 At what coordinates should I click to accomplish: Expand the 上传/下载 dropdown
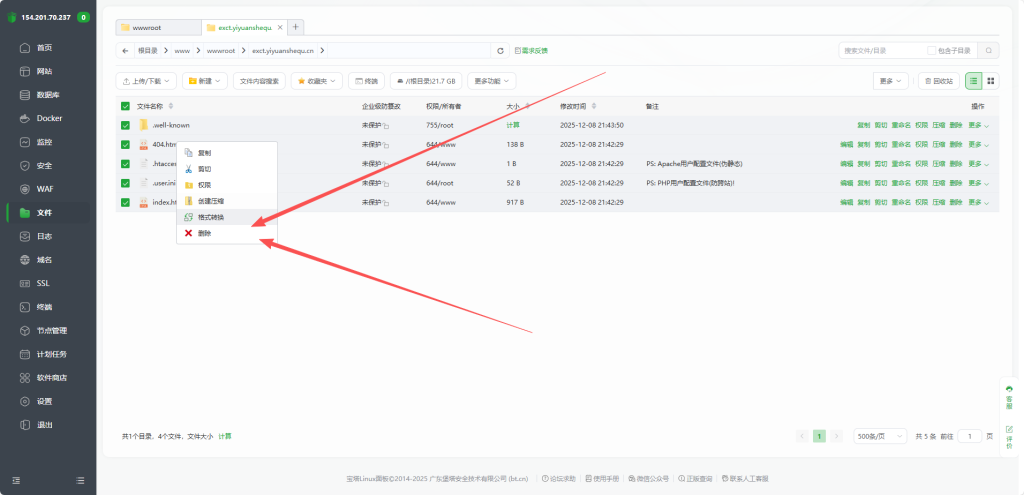point(146,81)
